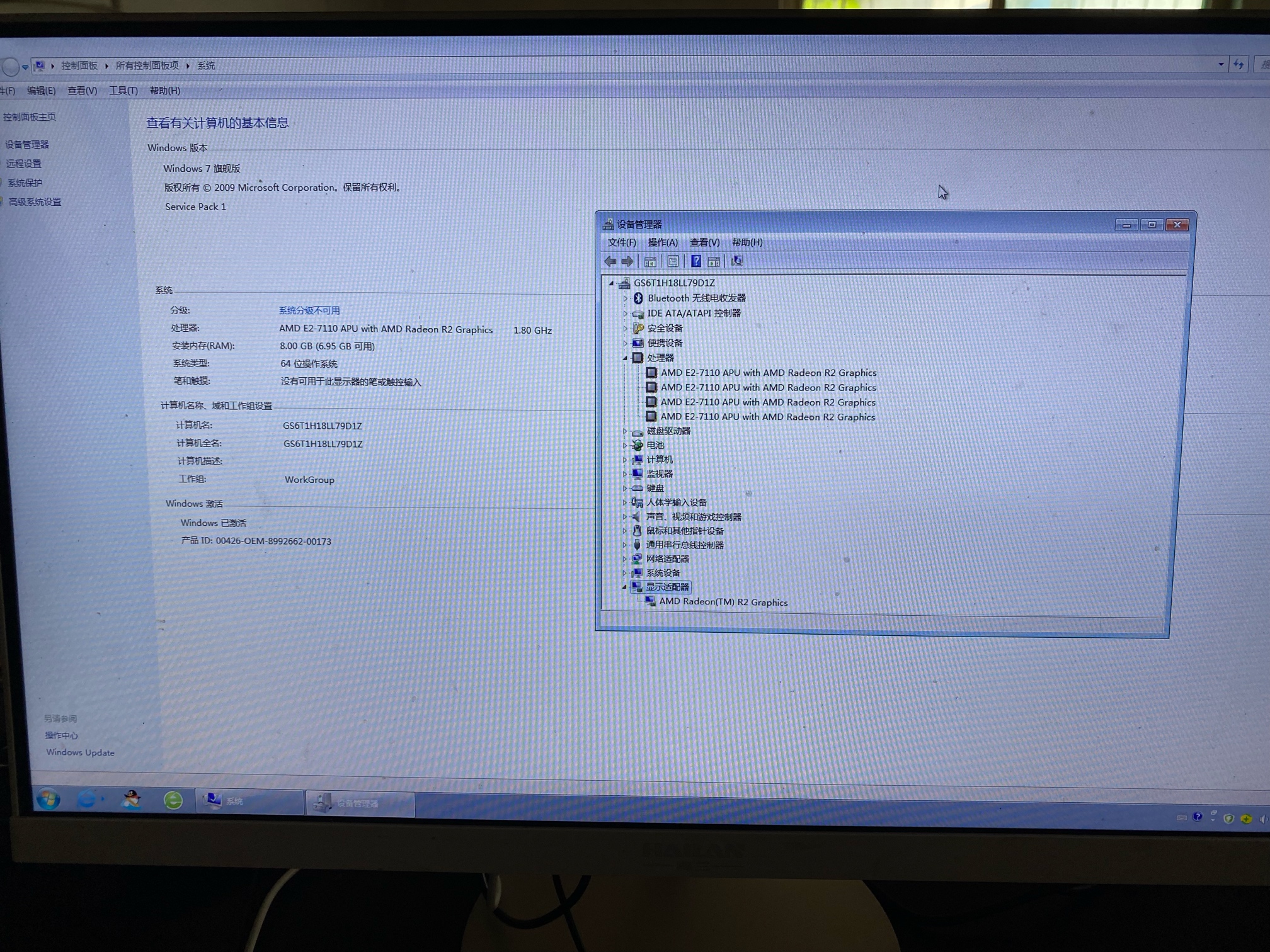Open 帮助(H) menu in Device Manager
This screenshot has height=952, width=1270.
click(x=747, y=242)
